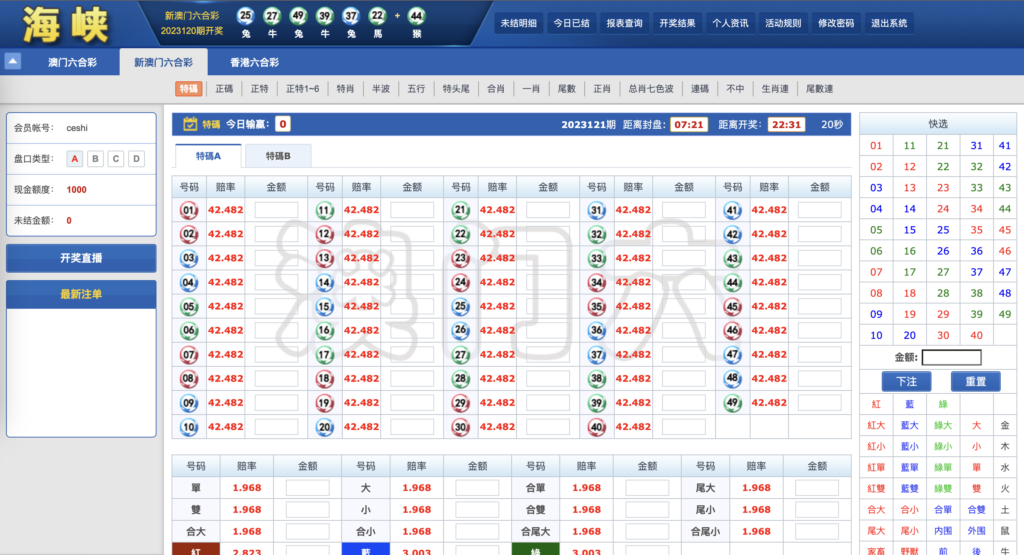Switch 盘口类型 to option B
This screenshot has height=555, width=1024.
[x=95, y=159]
